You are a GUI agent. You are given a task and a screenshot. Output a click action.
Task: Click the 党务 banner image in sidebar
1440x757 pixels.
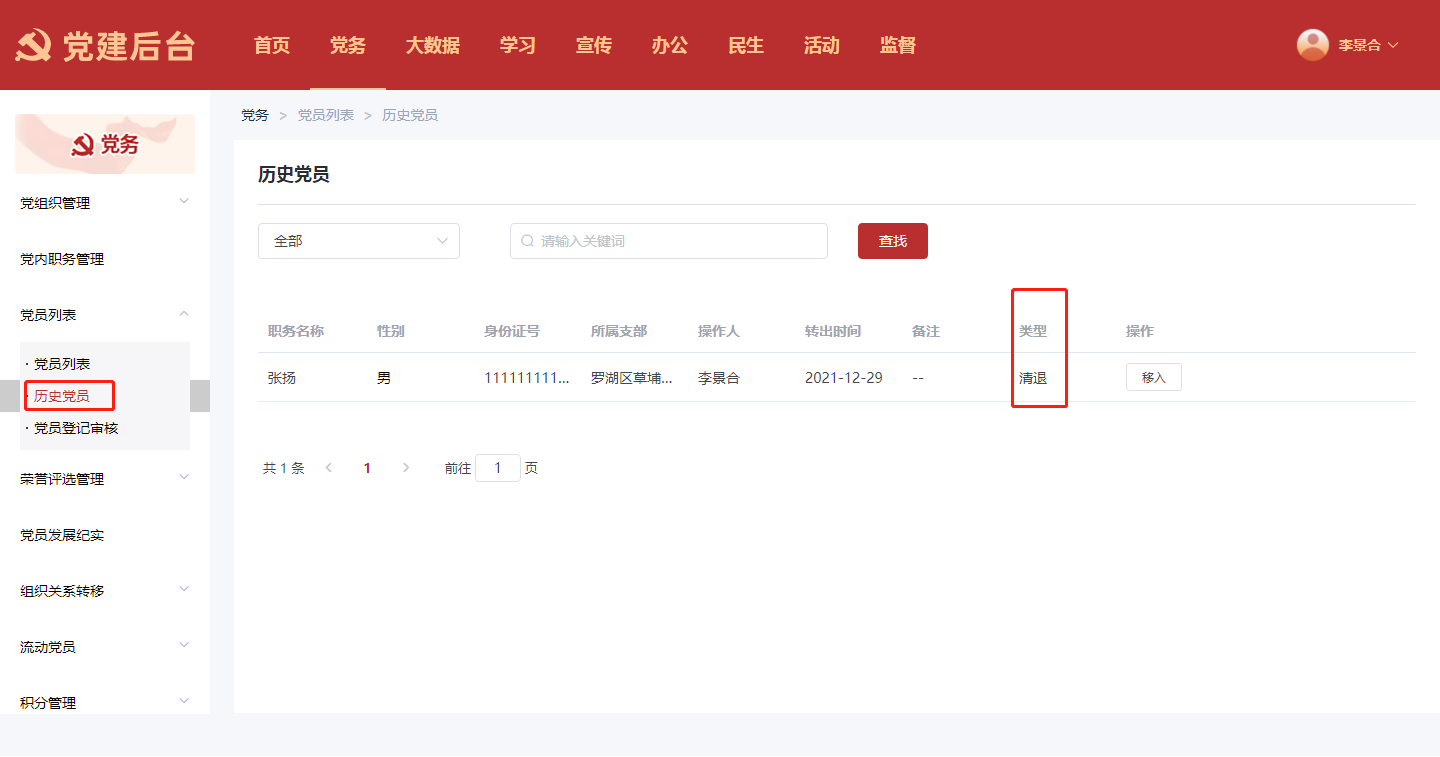105,145
